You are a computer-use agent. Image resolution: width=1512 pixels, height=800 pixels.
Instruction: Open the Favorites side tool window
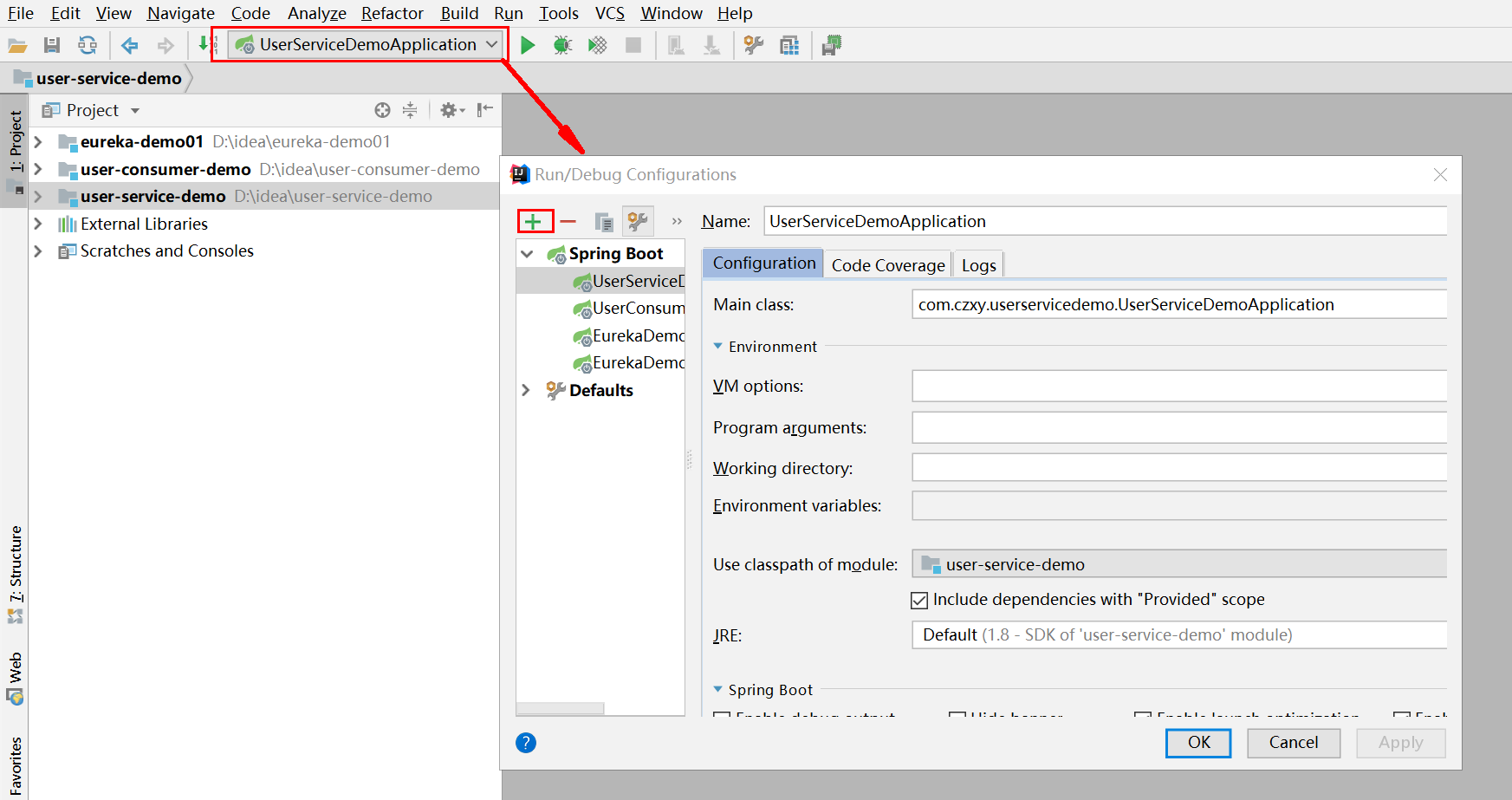click(16, 766)
